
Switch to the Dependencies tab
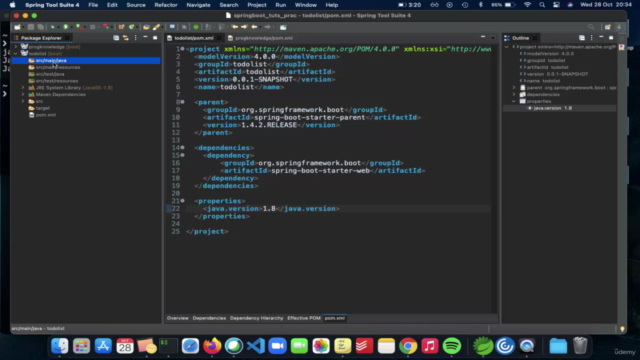click(x=209, y=318)
